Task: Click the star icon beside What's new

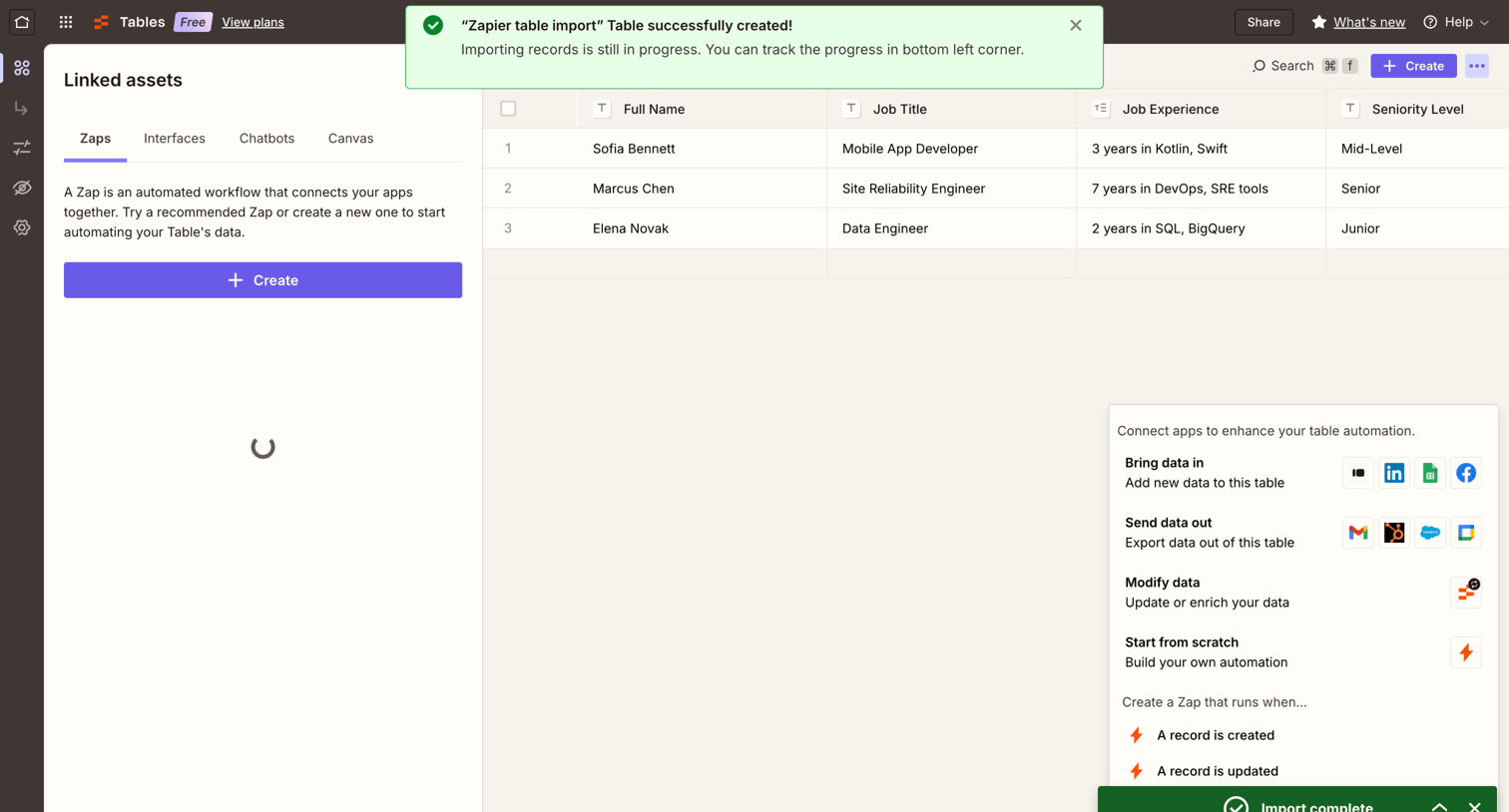Action: tap(1319, 22)
